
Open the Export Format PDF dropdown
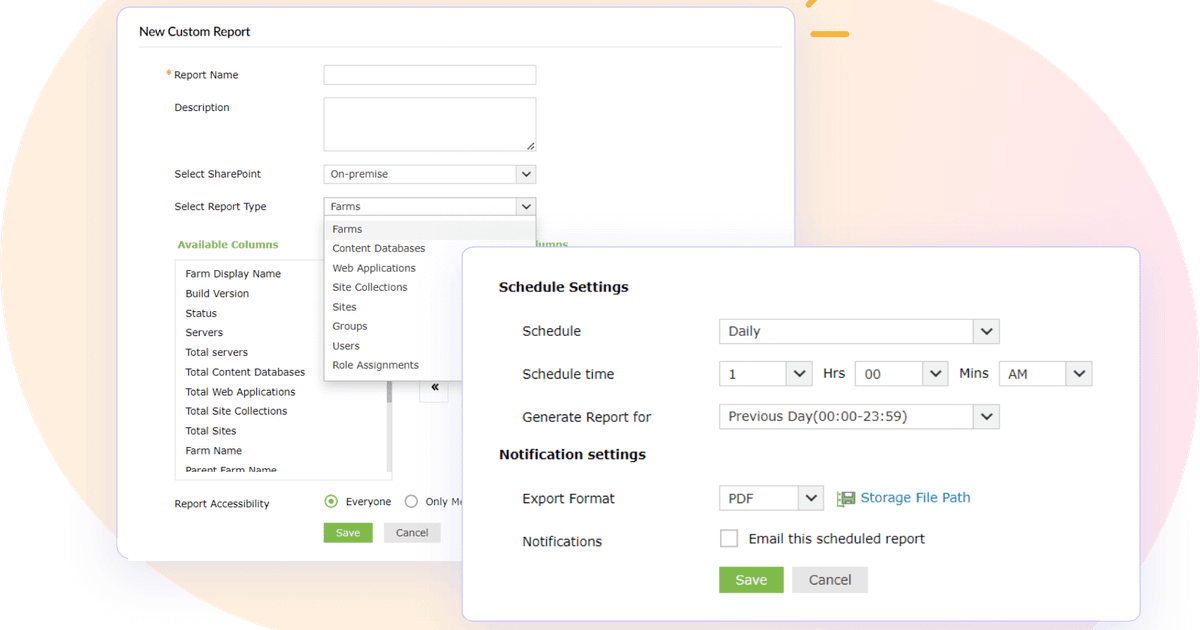tap(771, 498)
